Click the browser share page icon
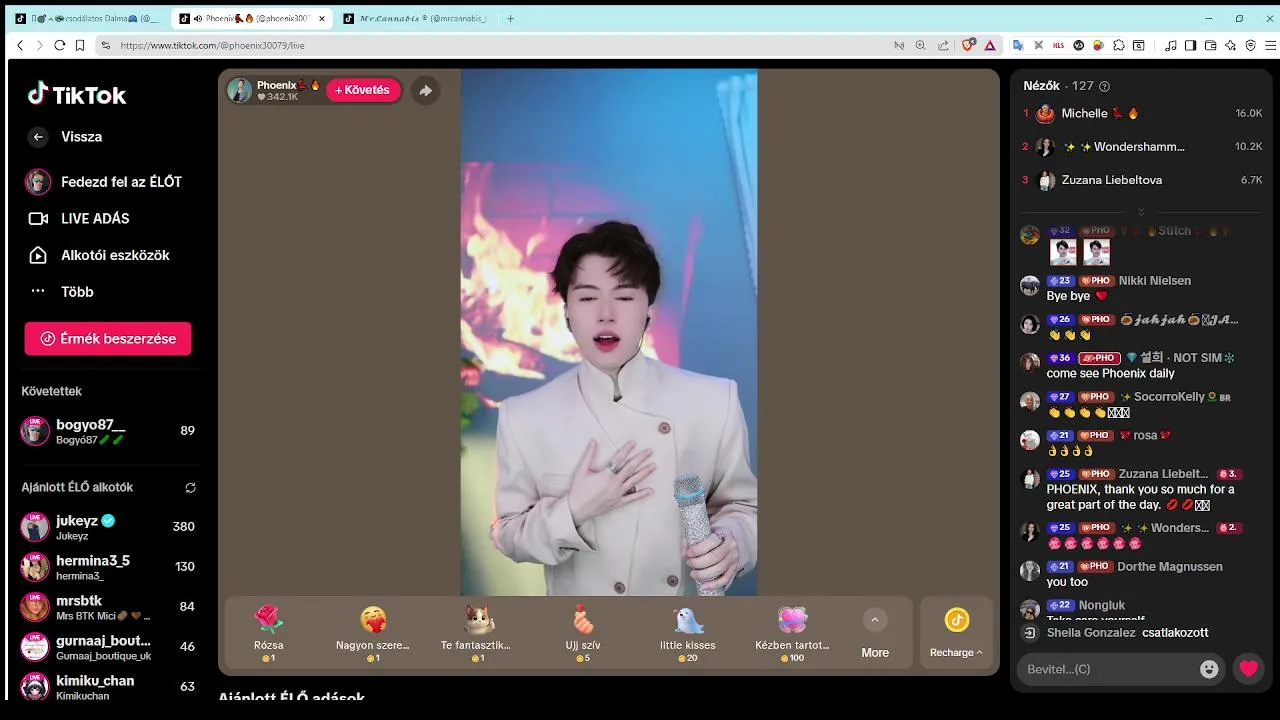Image resolution: width=1280 pixels, height=720 pixels. click(943, 45)
